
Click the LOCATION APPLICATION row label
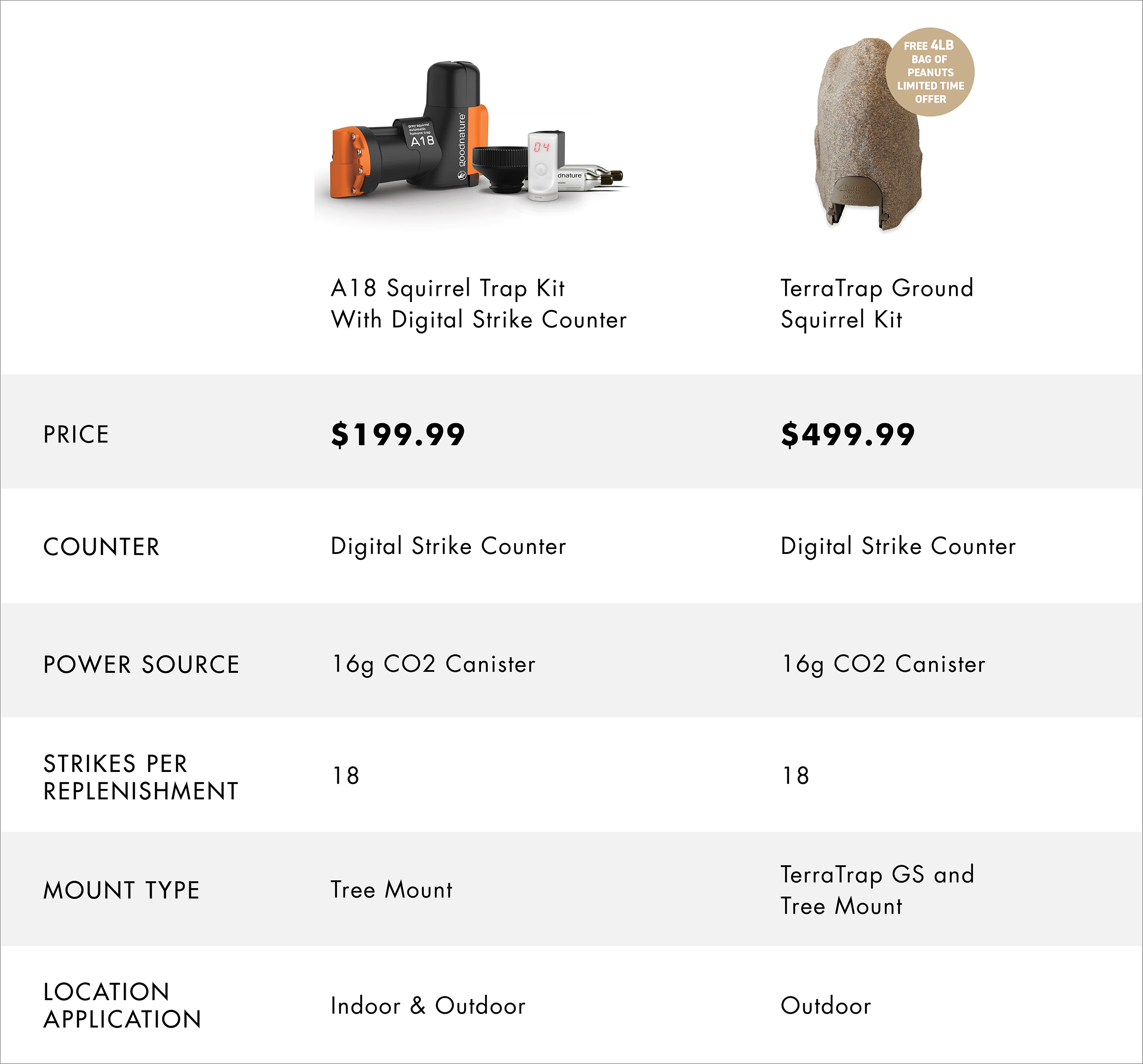pyautogui.click(x=123, y=1005)
